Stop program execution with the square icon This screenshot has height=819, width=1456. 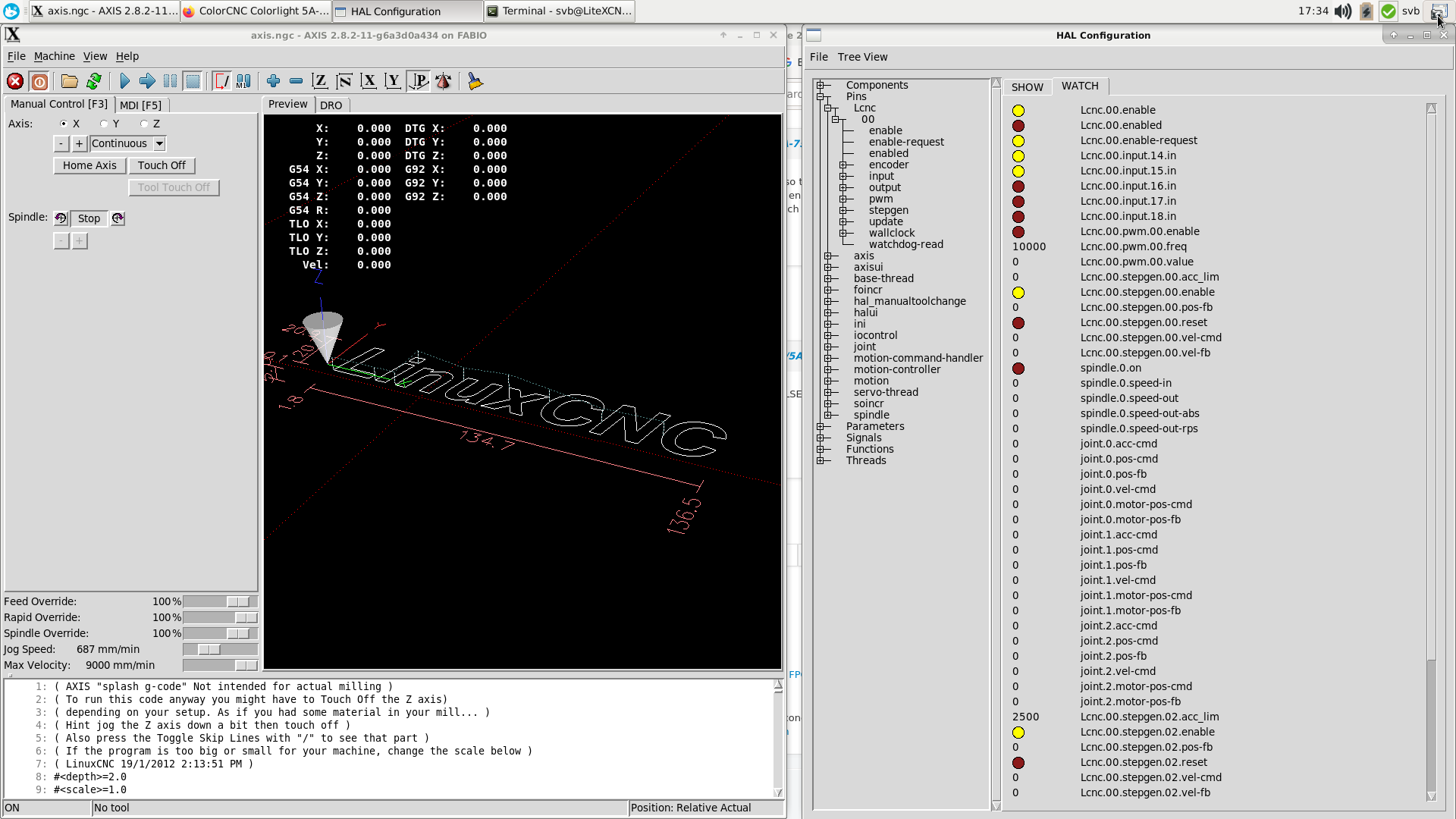point(193,81)
